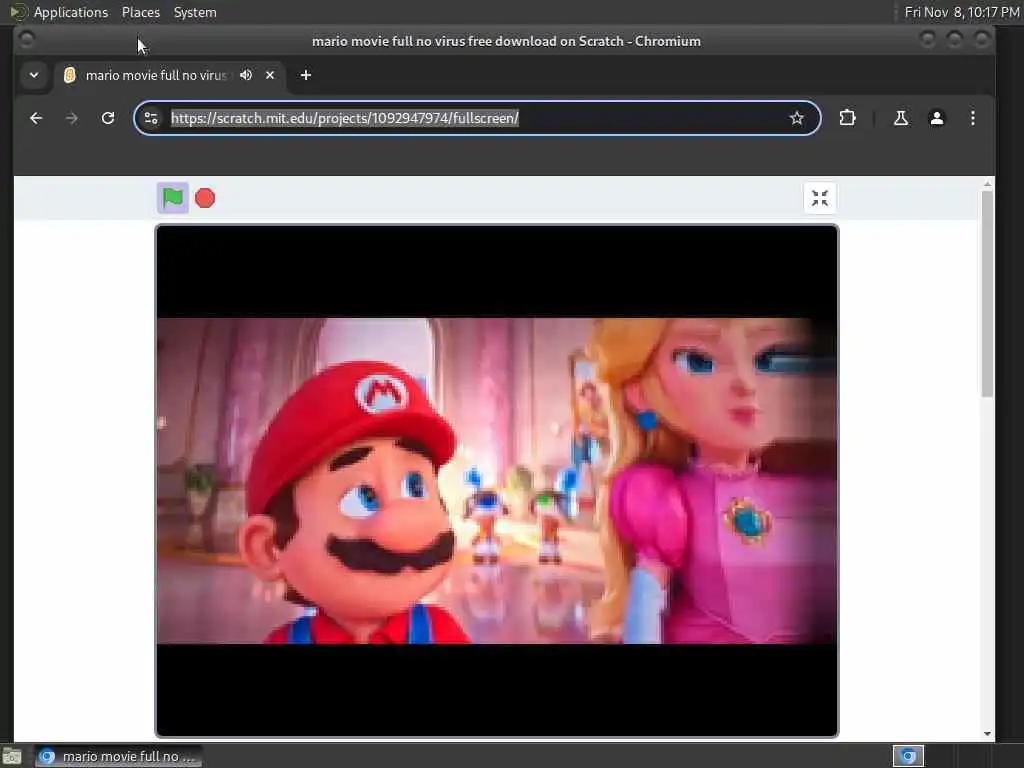Open a new tab with plus button
The image size is (1024, 768).
pos(306,75)
